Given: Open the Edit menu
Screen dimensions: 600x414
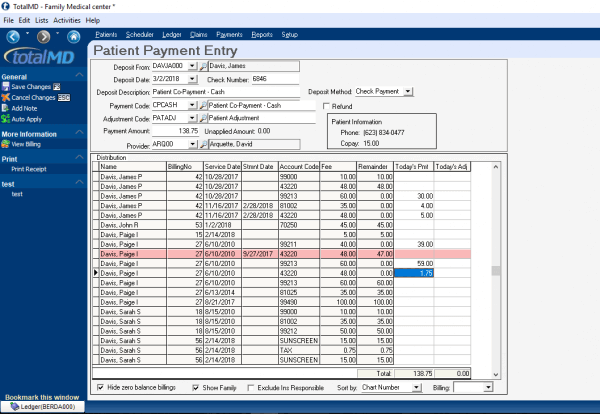Looking at the screenshot, I should (x=24, y=20).
